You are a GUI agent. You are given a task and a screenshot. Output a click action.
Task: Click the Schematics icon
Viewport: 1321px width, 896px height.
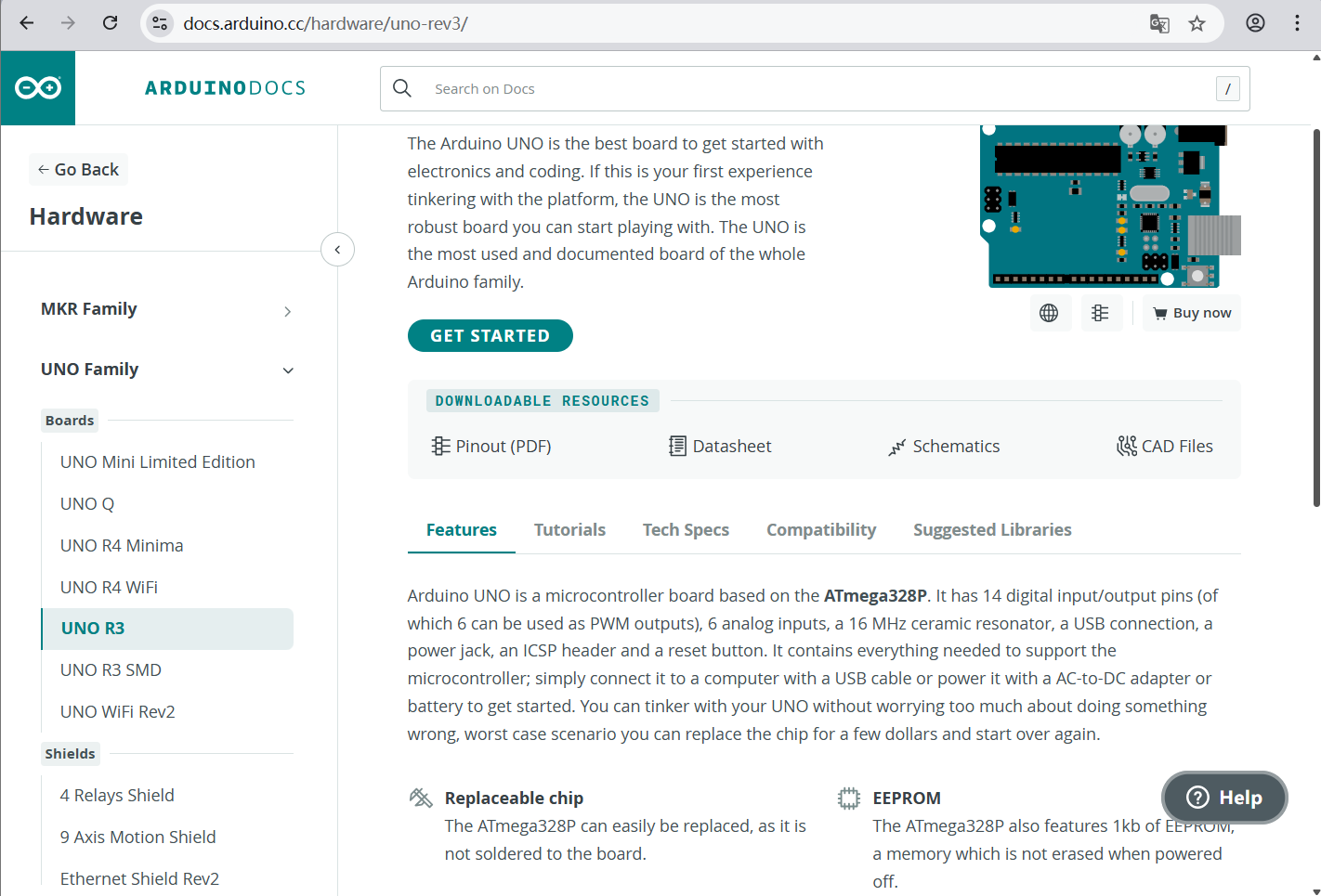(896, 448)
